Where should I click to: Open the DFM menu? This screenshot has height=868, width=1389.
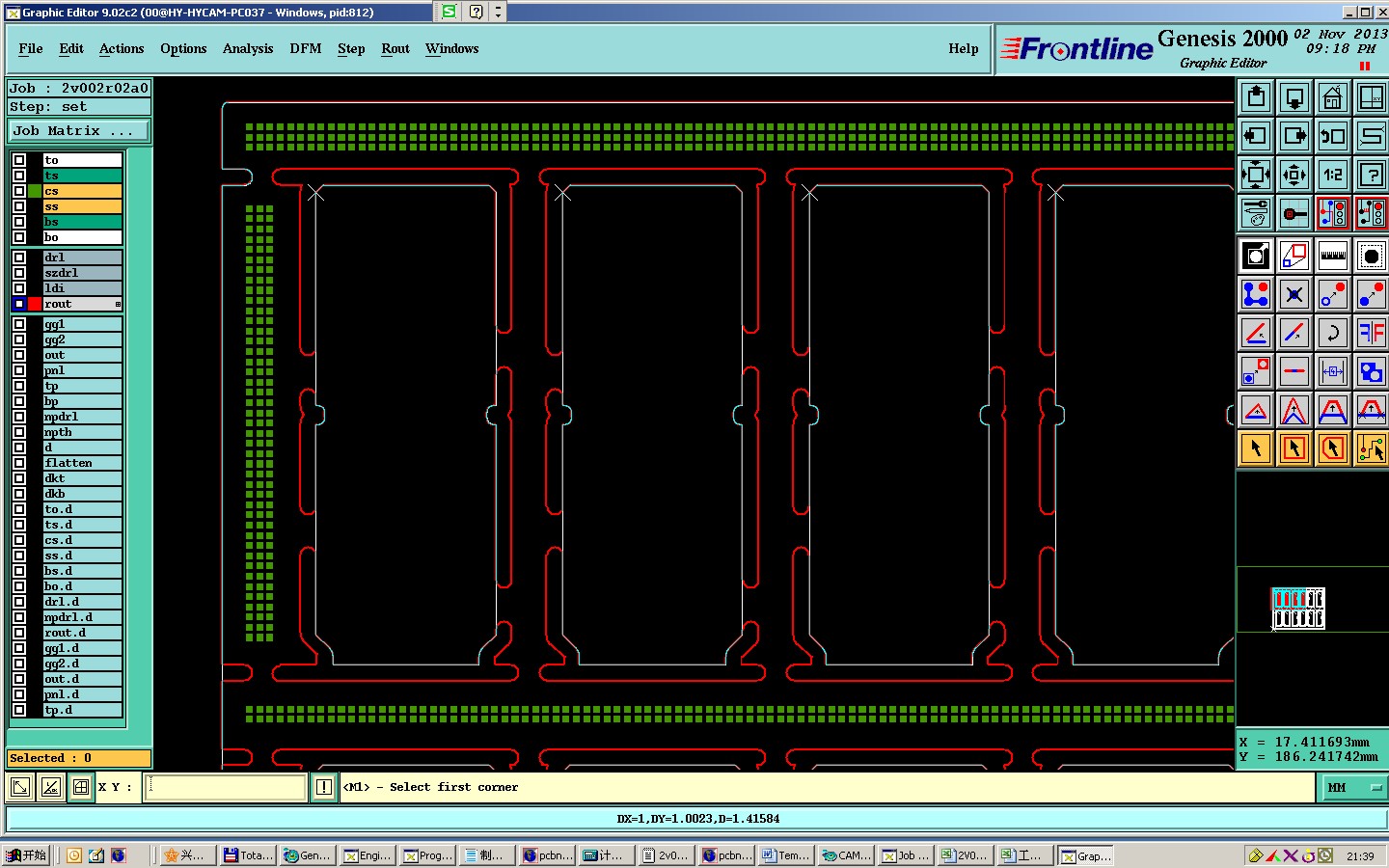point(306,48)
